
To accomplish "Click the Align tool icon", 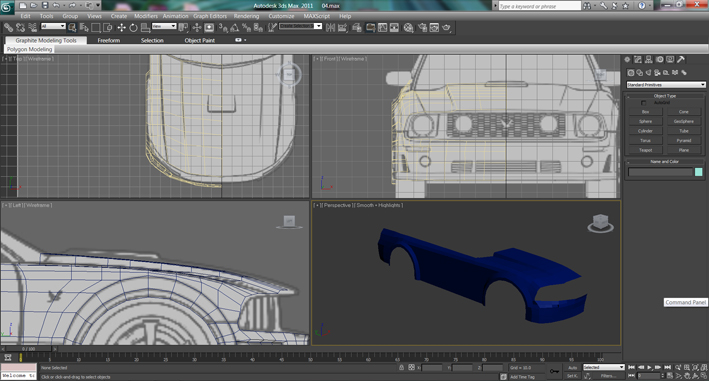I will click(343, 28).
